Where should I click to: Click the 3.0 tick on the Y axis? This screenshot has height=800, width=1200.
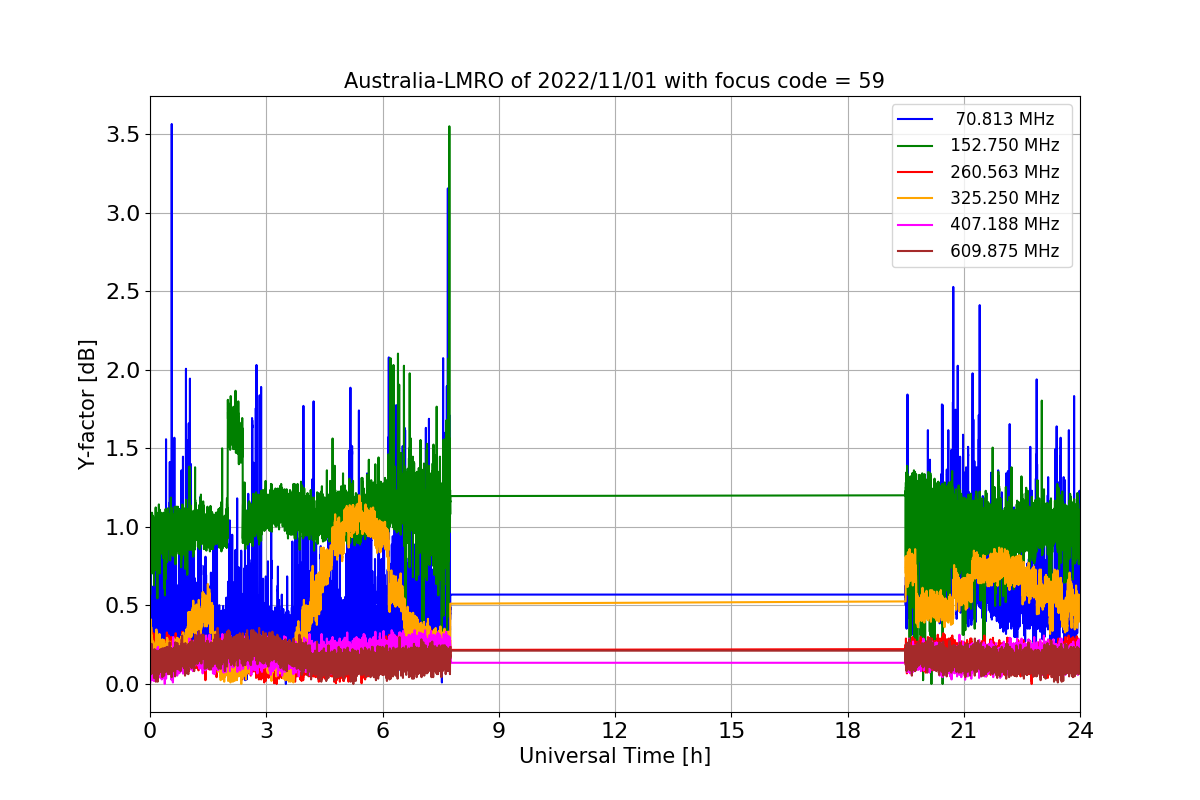tap(123, 213)
